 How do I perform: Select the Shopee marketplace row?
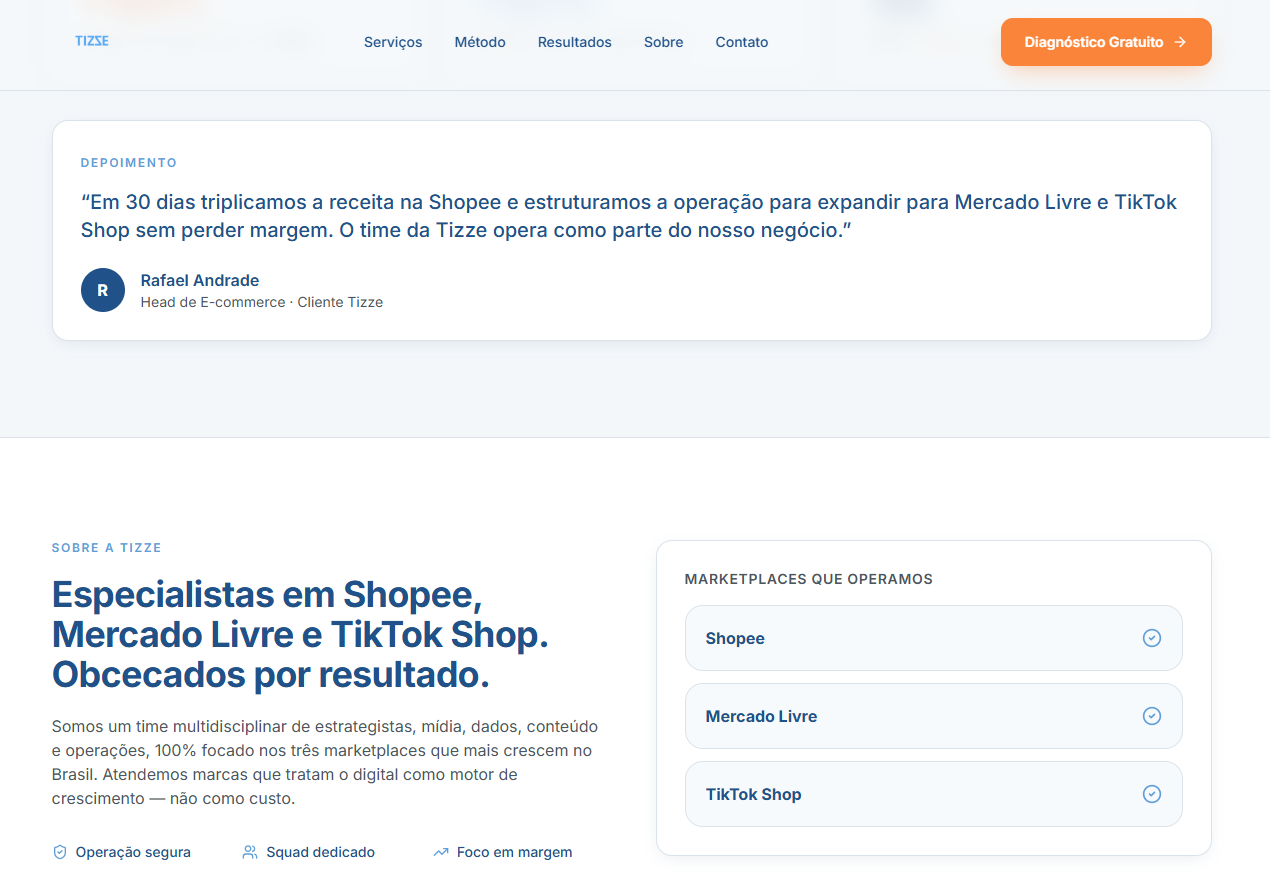coord(934,638)
